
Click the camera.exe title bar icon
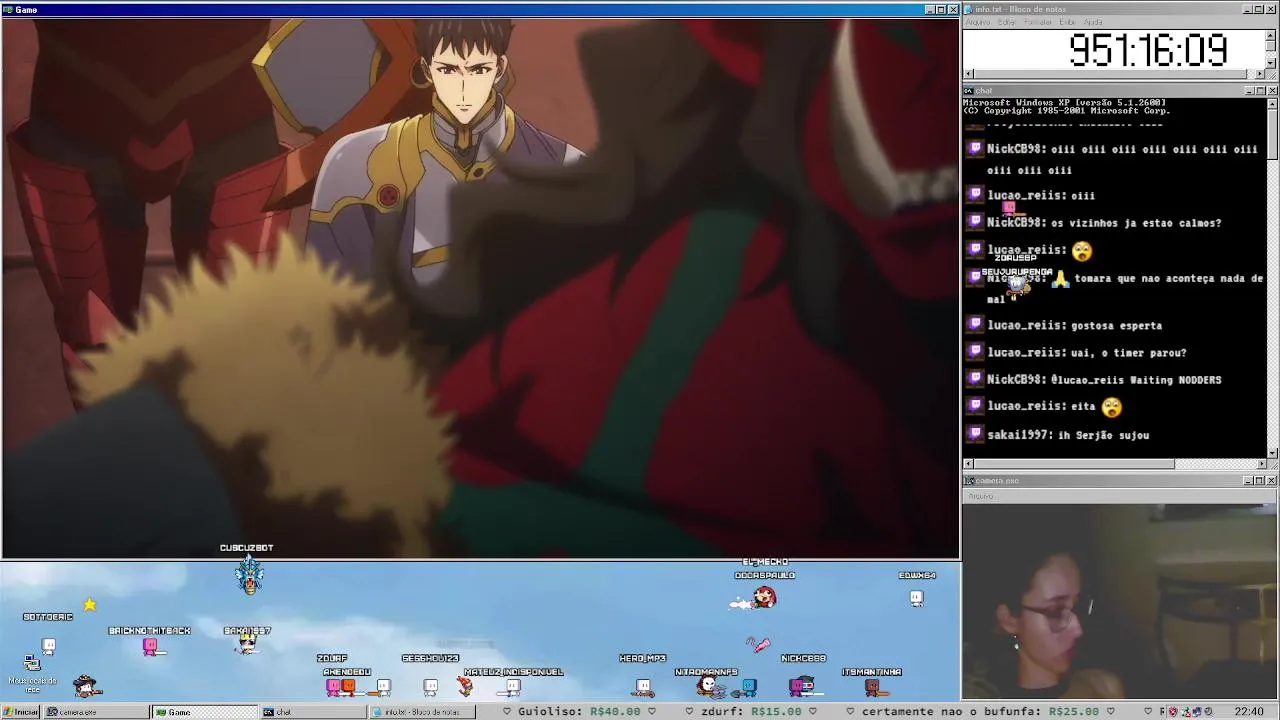click(969, 481)
